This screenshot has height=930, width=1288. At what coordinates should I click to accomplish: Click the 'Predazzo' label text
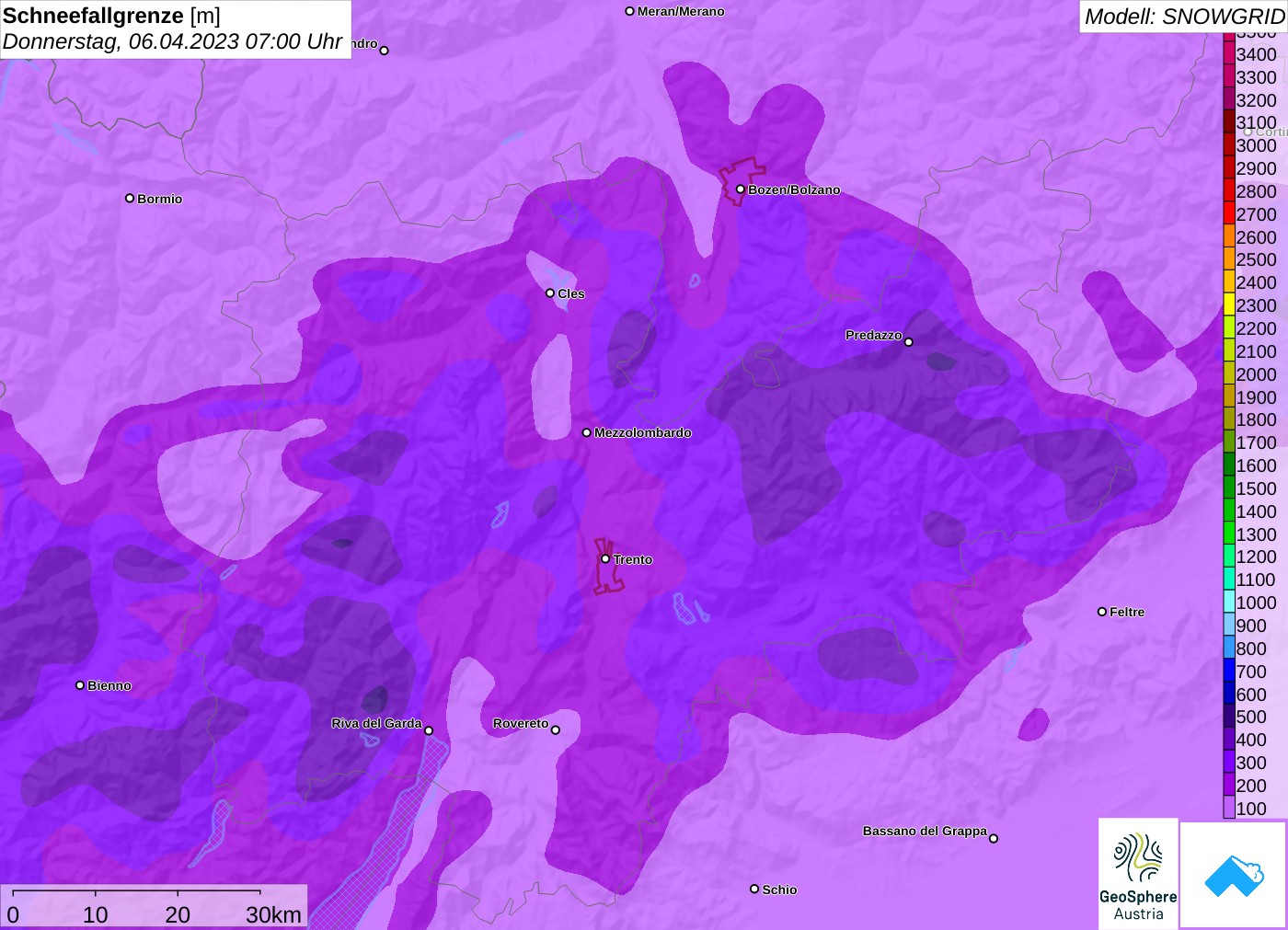pos(874,335)
